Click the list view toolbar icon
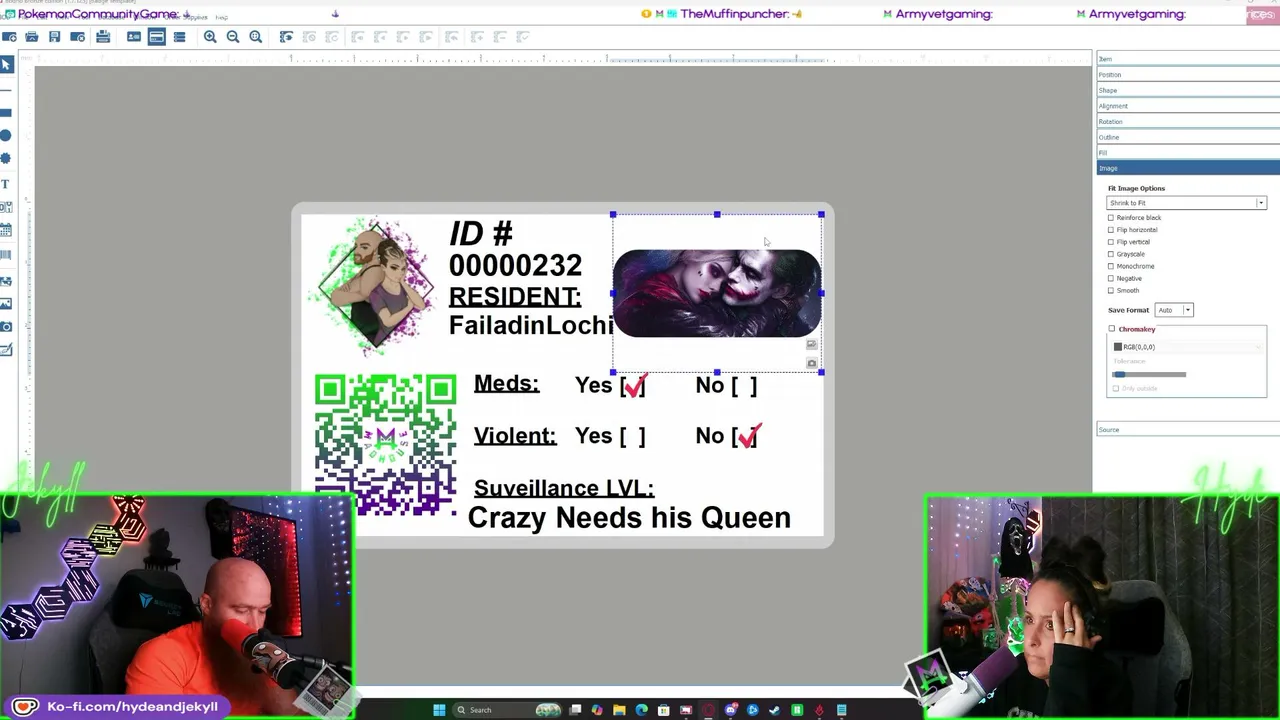 [x=180, y=37]
